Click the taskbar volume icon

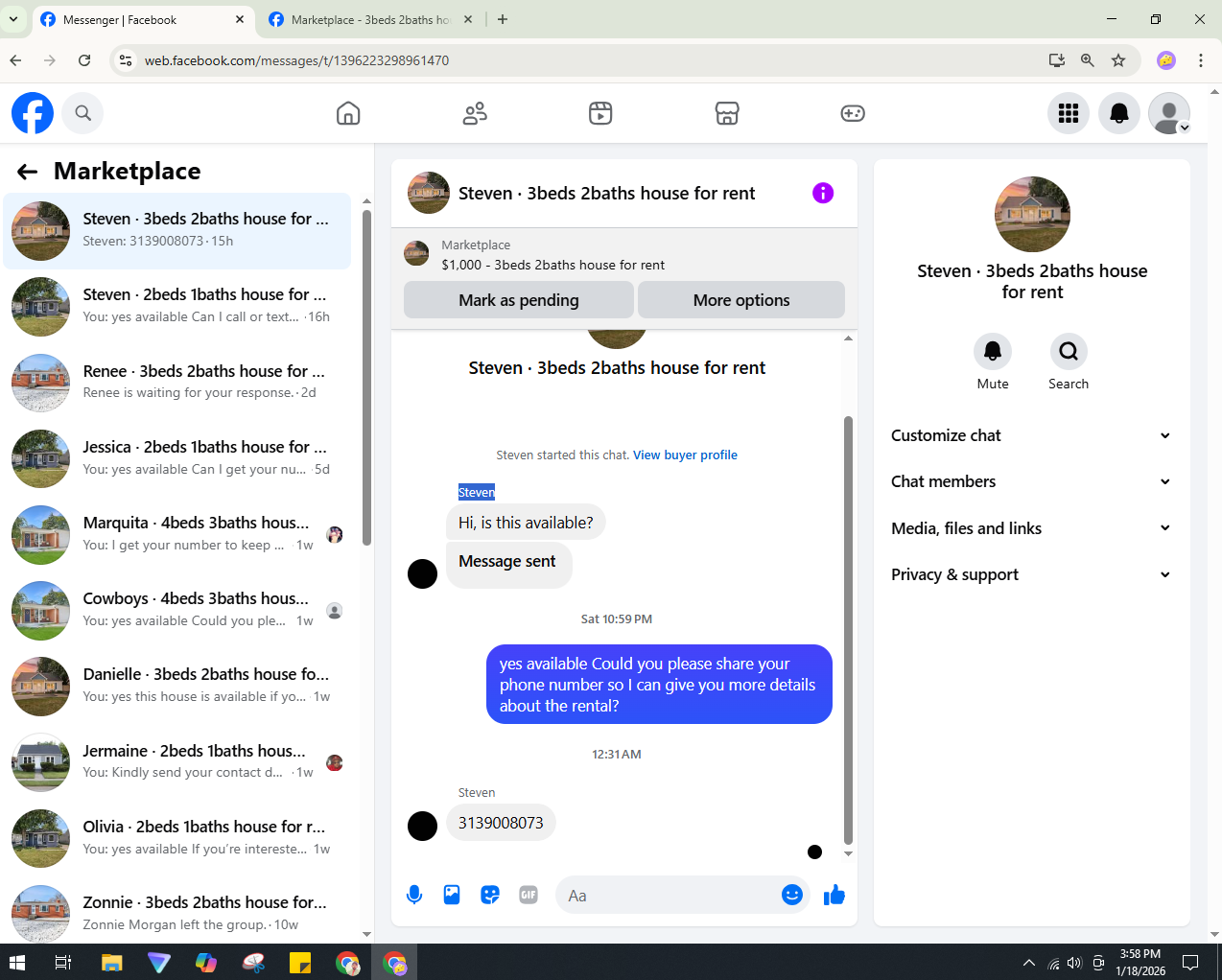pos(1074,963)
